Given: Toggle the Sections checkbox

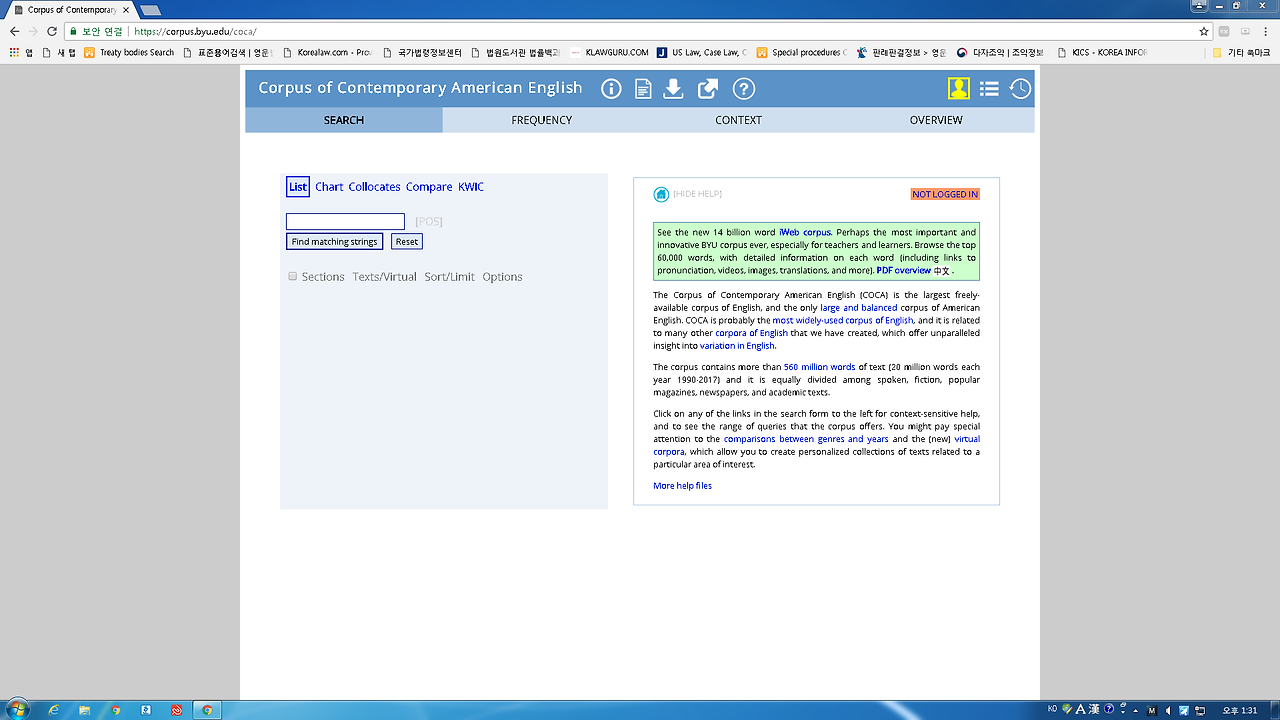Looking at the screenshot, I should point(293,276).
